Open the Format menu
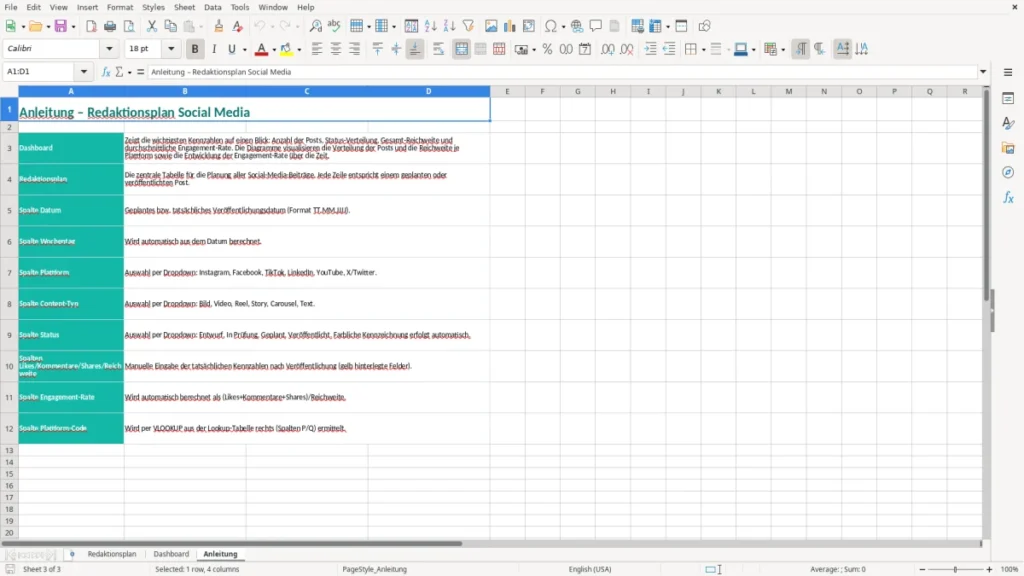The height and width of the screenshot is (576, 1024). pyautogui.click(x=120, y=7)
